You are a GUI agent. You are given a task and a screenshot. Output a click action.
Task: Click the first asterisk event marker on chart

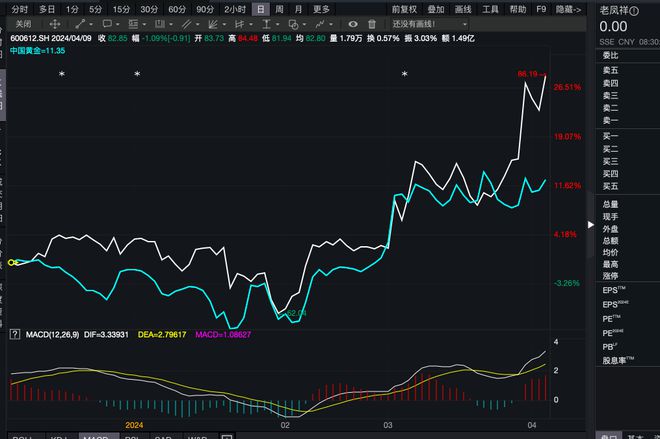click(61, 75)
